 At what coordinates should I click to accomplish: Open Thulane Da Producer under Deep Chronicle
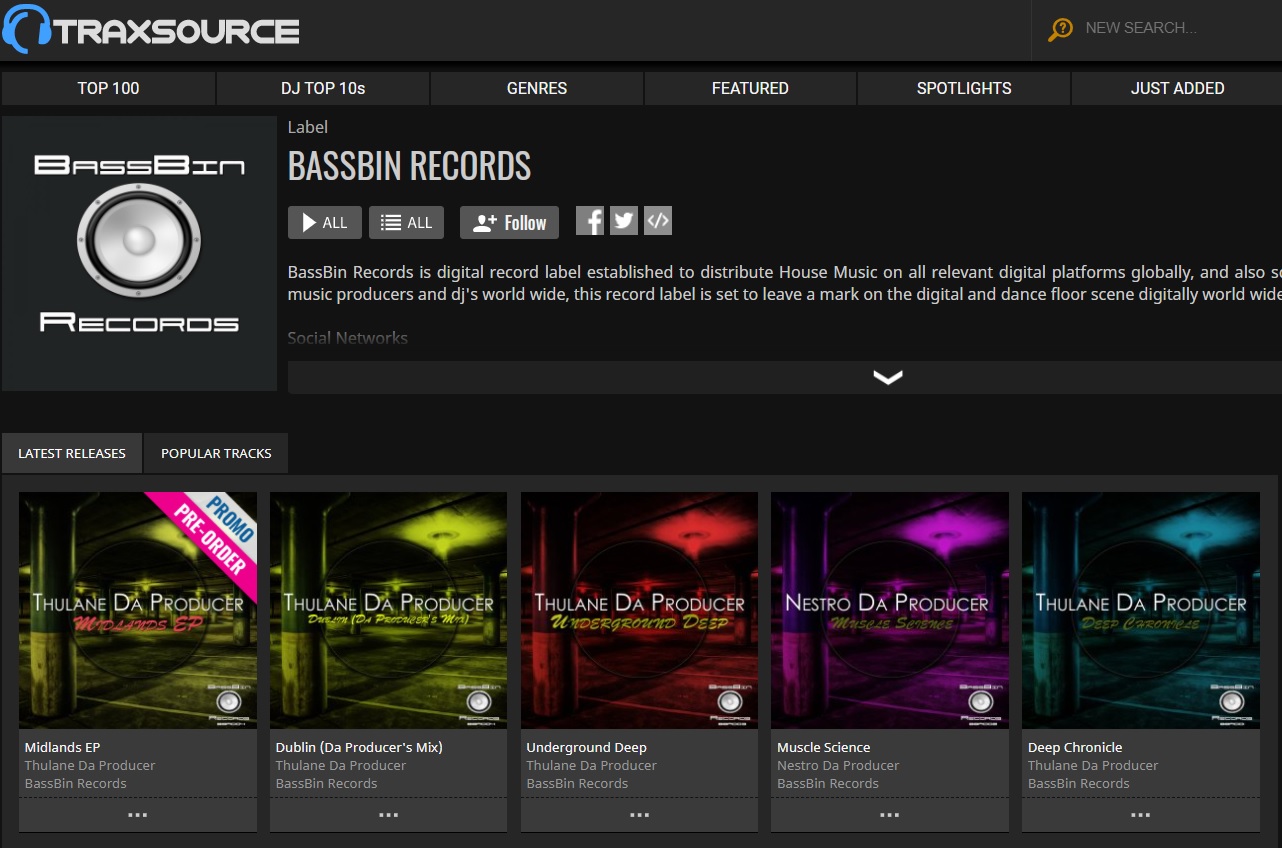click(1093, 765)
